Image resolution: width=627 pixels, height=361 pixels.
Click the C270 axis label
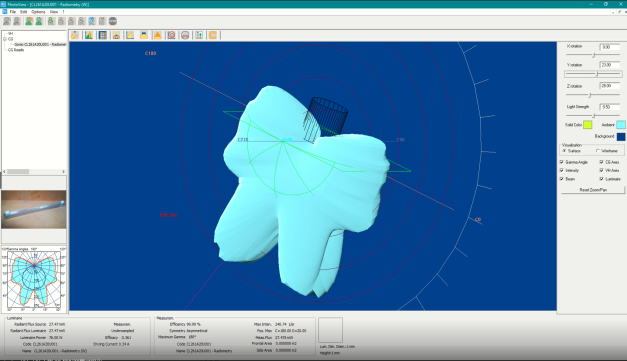(243, 140)
